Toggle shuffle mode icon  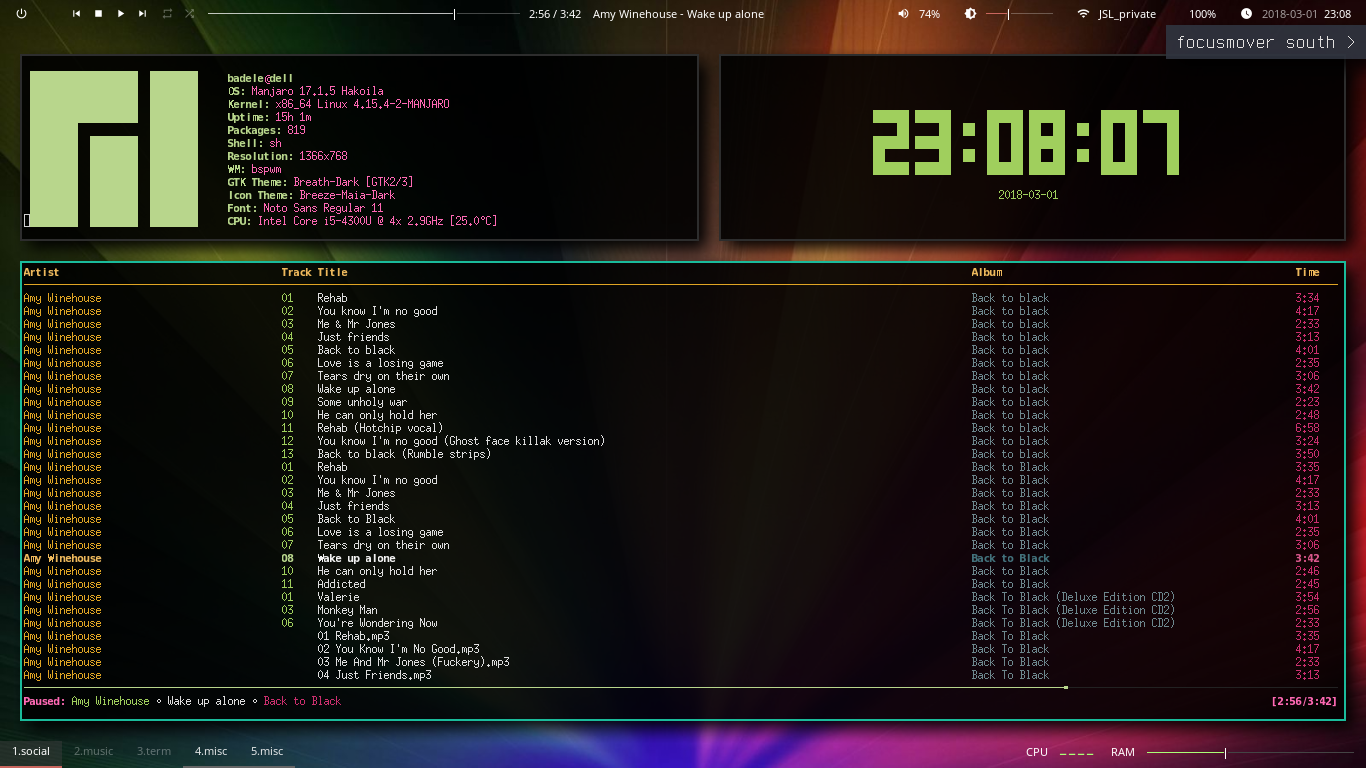[x=190, y=14]
